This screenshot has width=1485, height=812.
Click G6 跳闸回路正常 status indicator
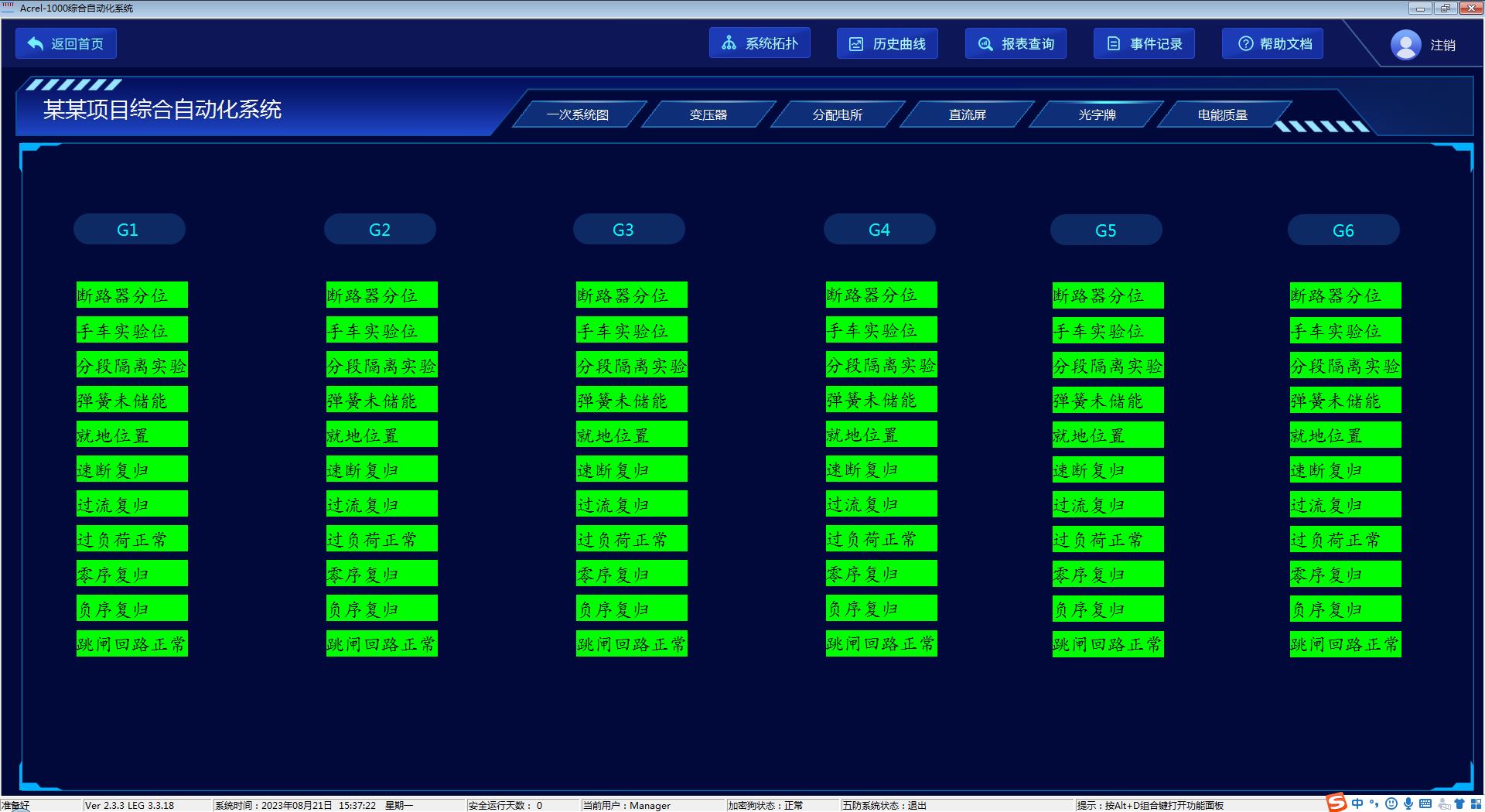click(1344, 644)
